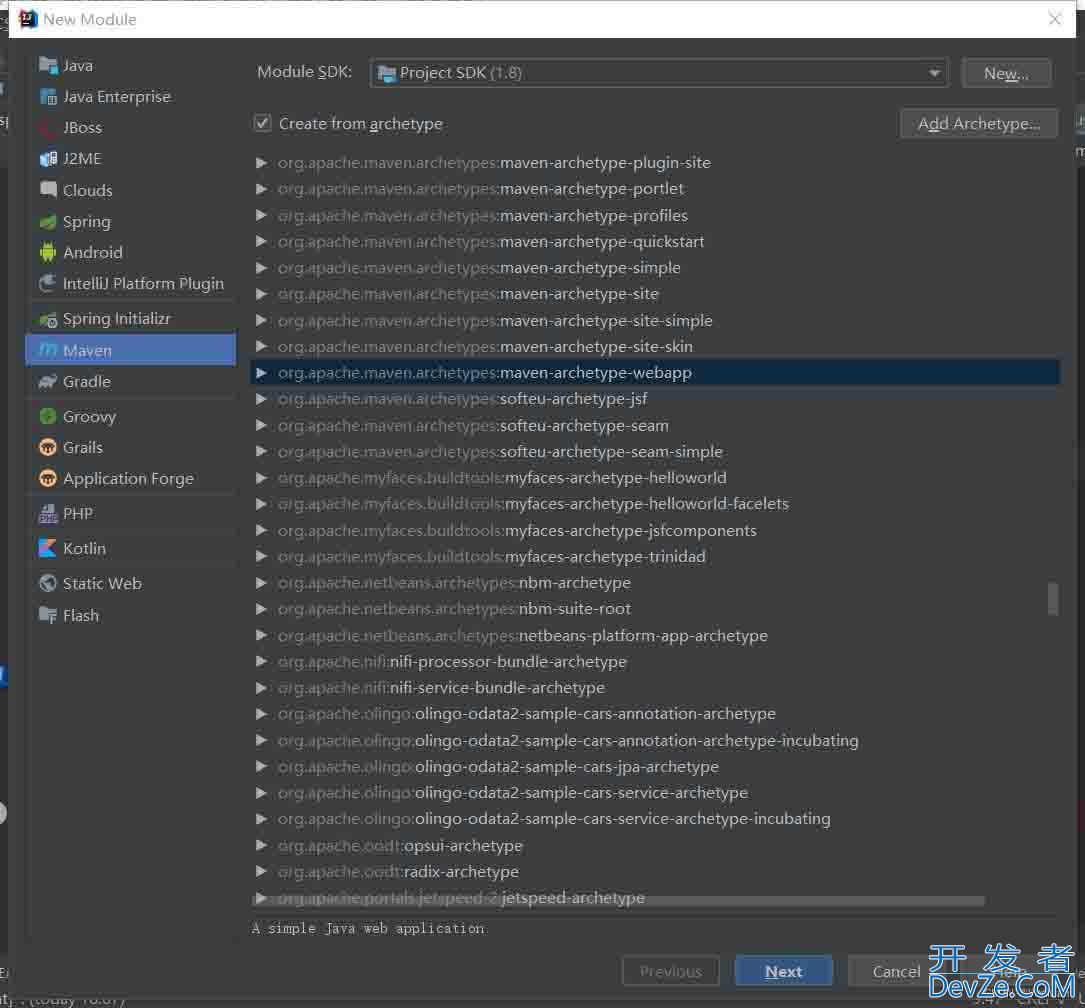Click the JBoss icon in sidebar
The image size is (1085, 1008).
click(x=48, y=128)
